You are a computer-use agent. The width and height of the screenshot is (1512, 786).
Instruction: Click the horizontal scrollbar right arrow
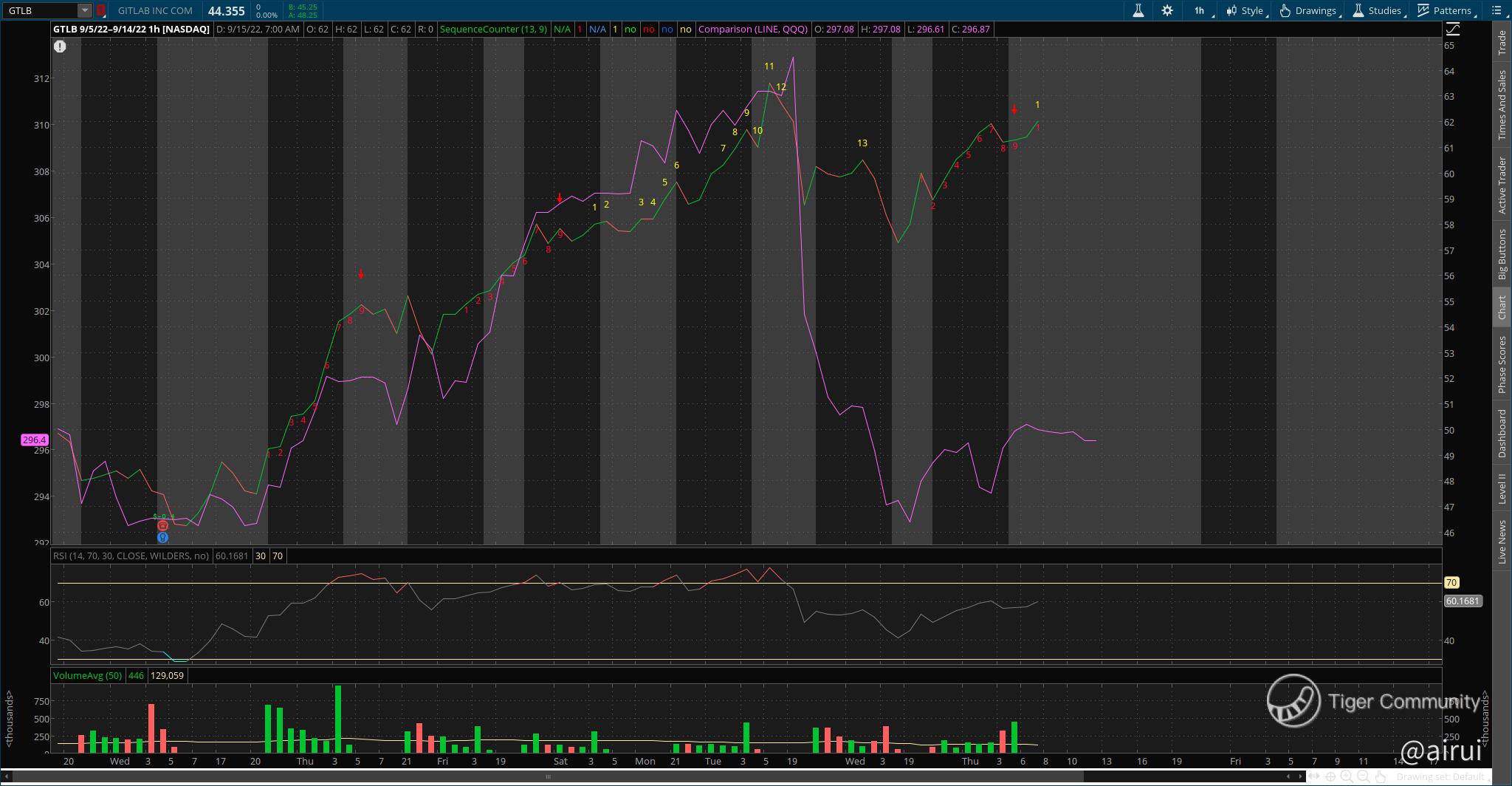(1299, 776)
